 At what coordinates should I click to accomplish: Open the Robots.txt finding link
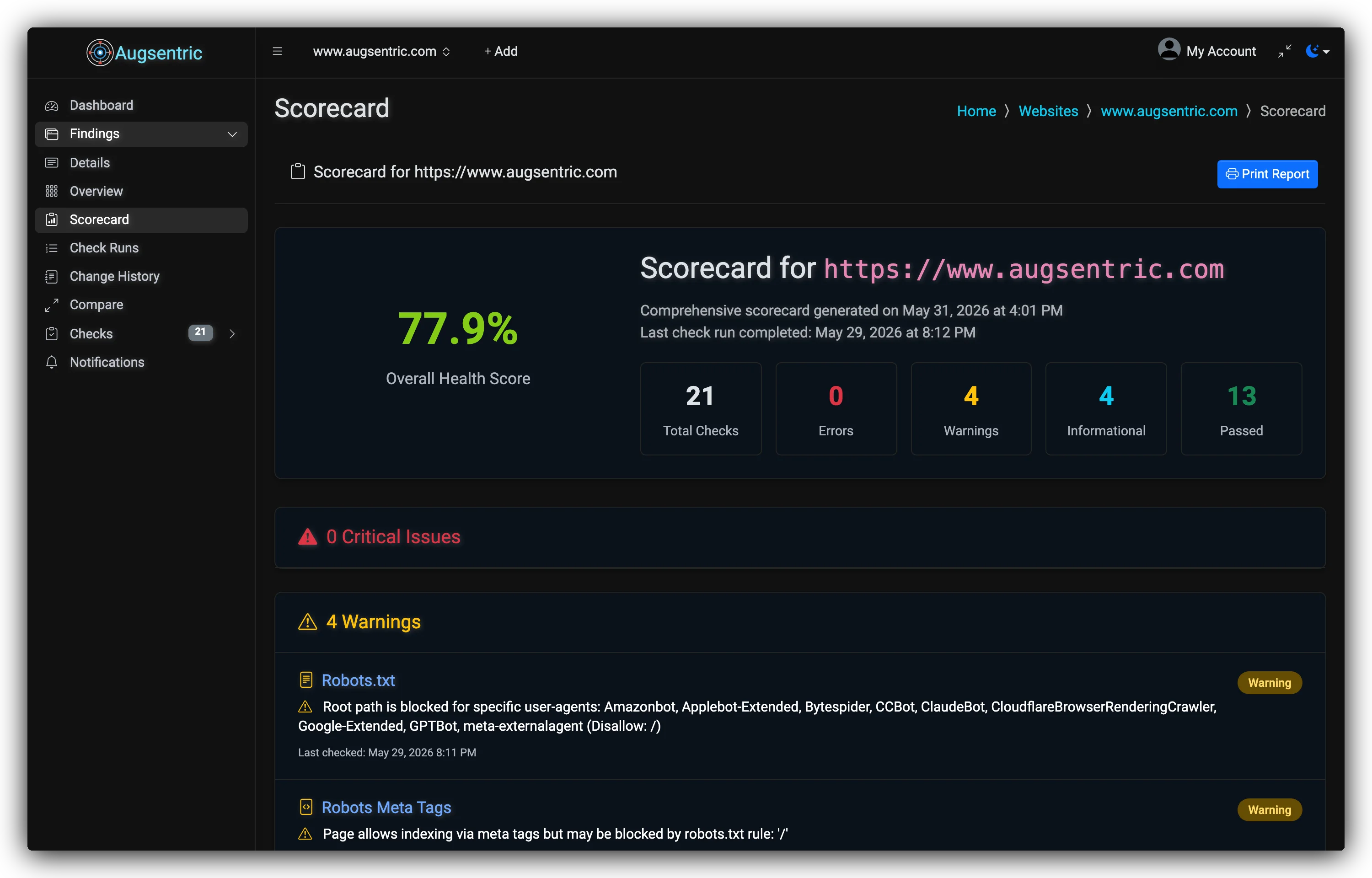tap(358, 680)
